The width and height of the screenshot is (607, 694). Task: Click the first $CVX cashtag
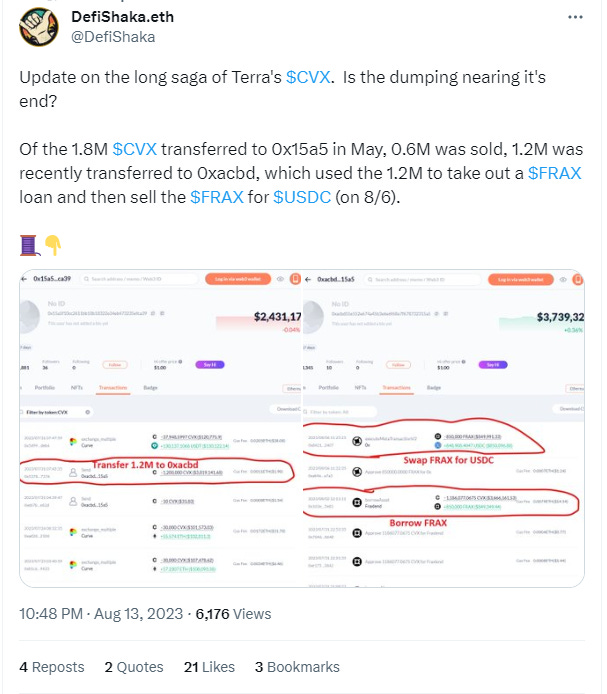tap(308, 77)
